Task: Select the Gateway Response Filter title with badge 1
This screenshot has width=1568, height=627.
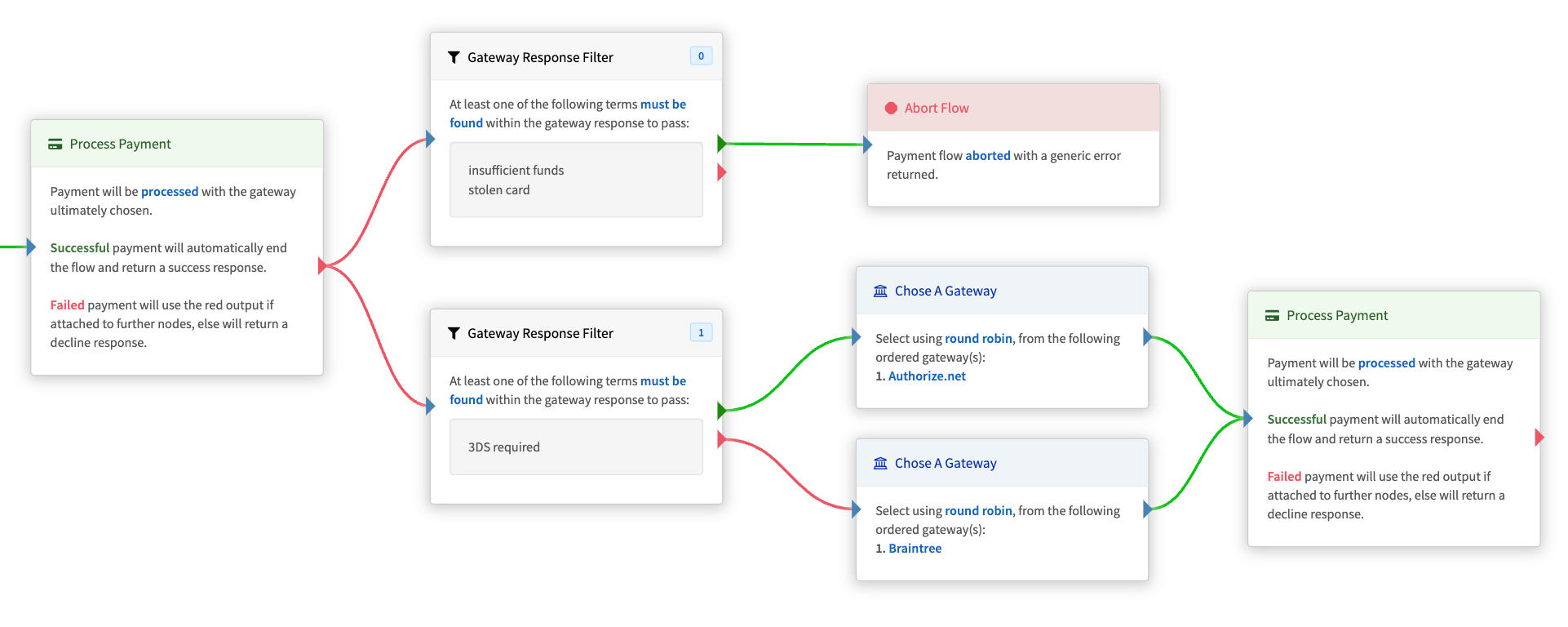Action: click(x=540, y=334)
